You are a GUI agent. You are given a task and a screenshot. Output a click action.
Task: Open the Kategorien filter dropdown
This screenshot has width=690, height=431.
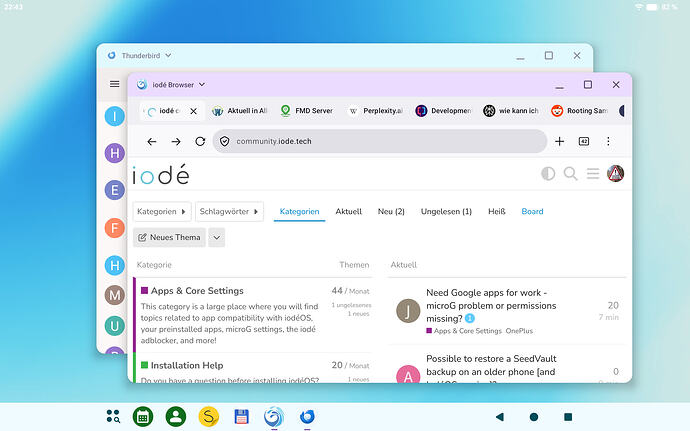pos(162,212)
